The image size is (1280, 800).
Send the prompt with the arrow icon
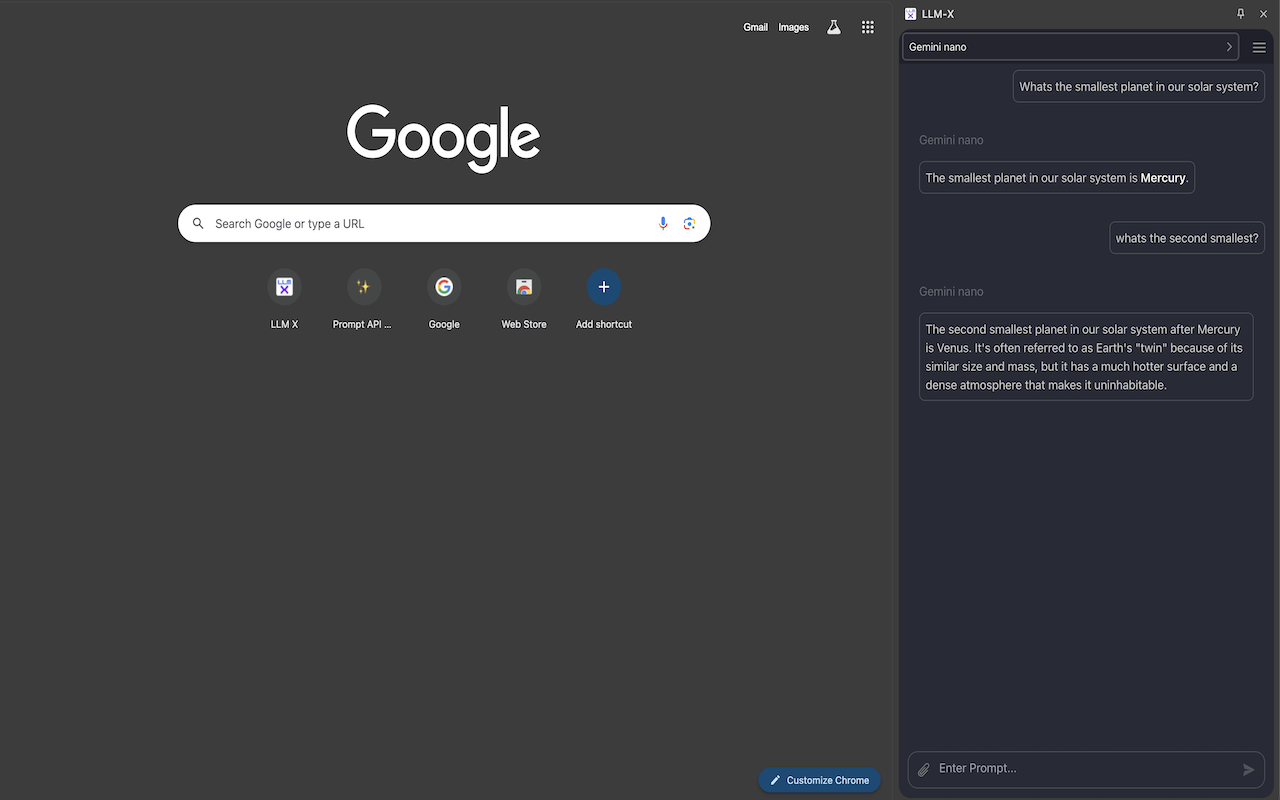[x=1248, y=769]
